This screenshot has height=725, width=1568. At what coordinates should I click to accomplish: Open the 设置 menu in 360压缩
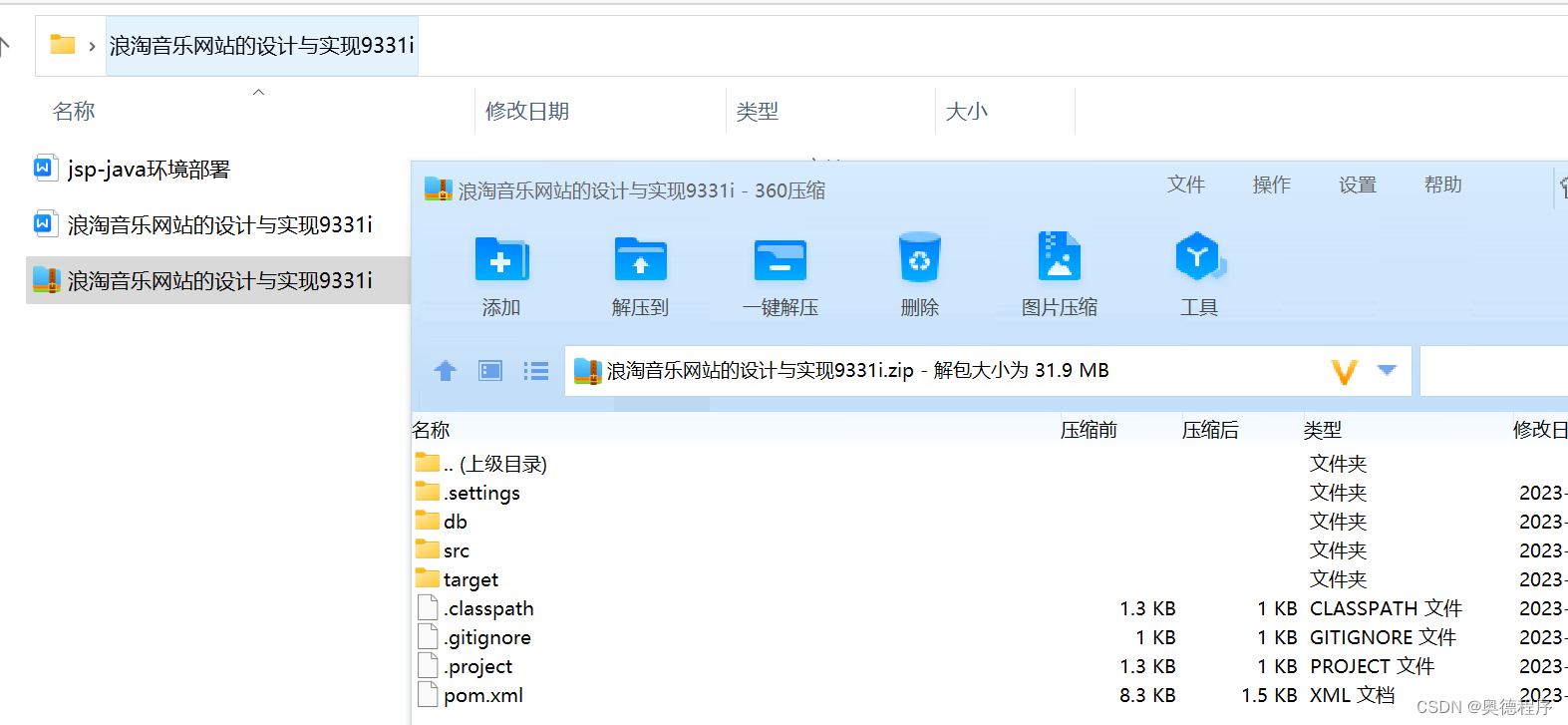pos(1358,184)
